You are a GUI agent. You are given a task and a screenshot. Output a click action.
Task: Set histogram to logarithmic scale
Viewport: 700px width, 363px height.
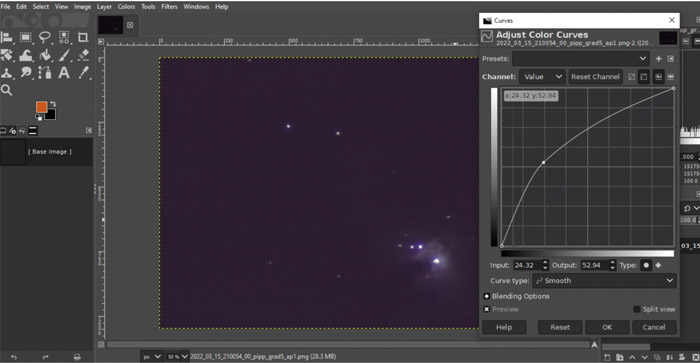coord(671,77)
